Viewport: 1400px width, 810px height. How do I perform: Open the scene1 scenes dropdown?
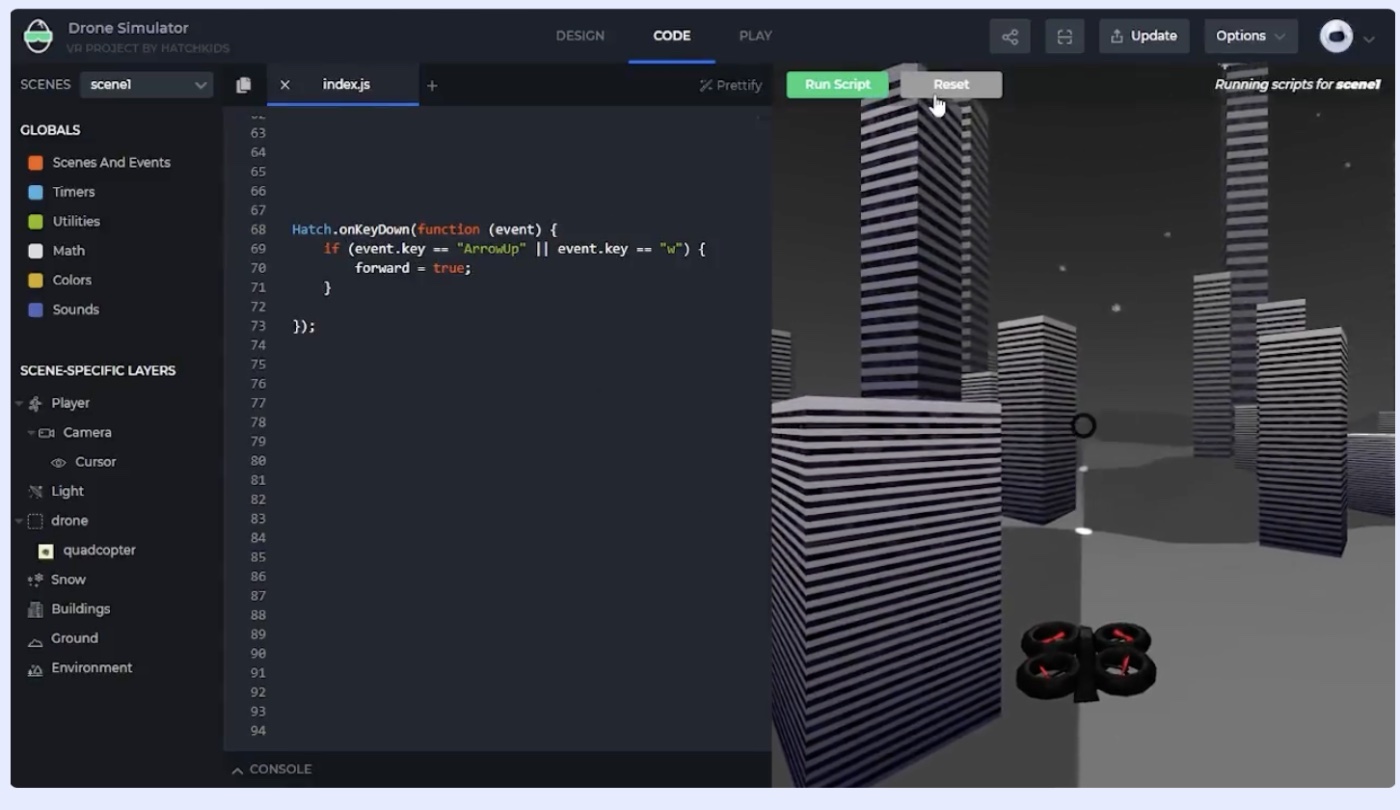click(146, 85)
